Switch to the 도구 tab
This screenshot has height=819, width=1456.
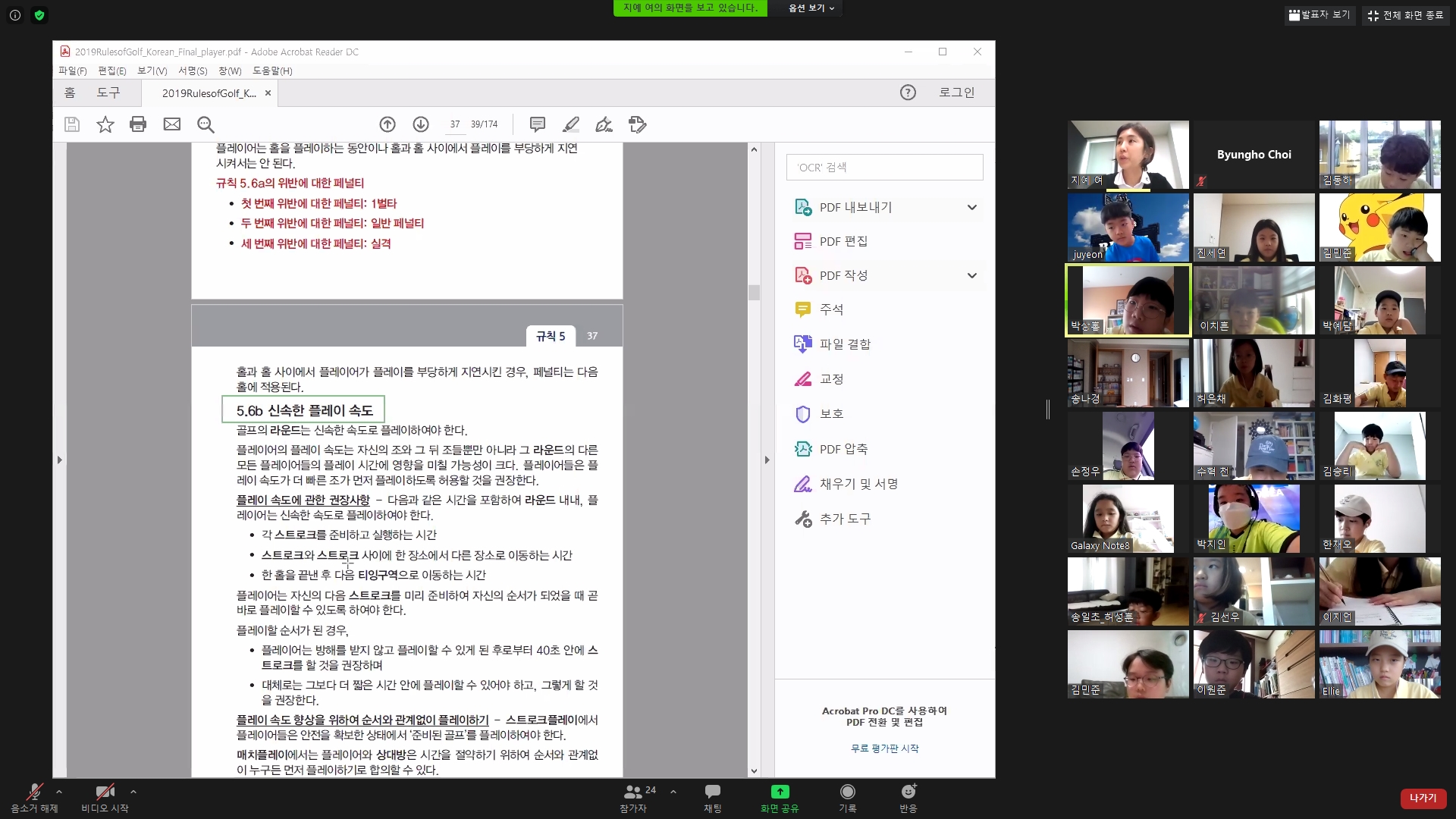(x=108, y=93)
